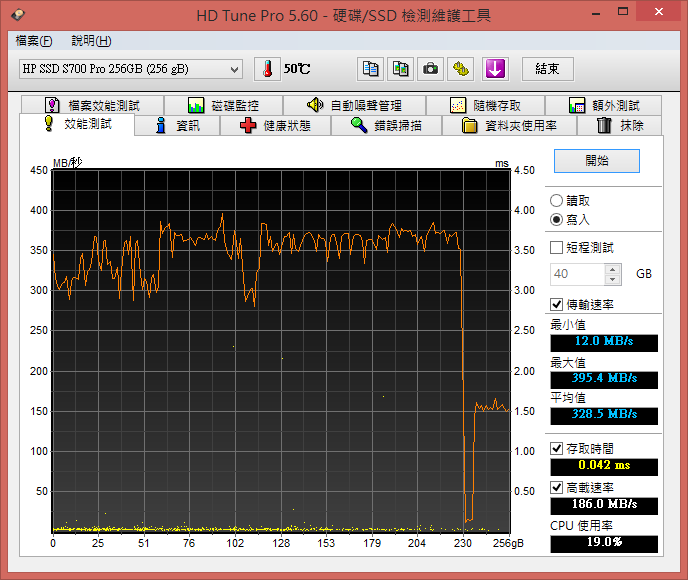Click the 最大值 maximum label
Screen dimensions: 688x580
click(568, 363)
